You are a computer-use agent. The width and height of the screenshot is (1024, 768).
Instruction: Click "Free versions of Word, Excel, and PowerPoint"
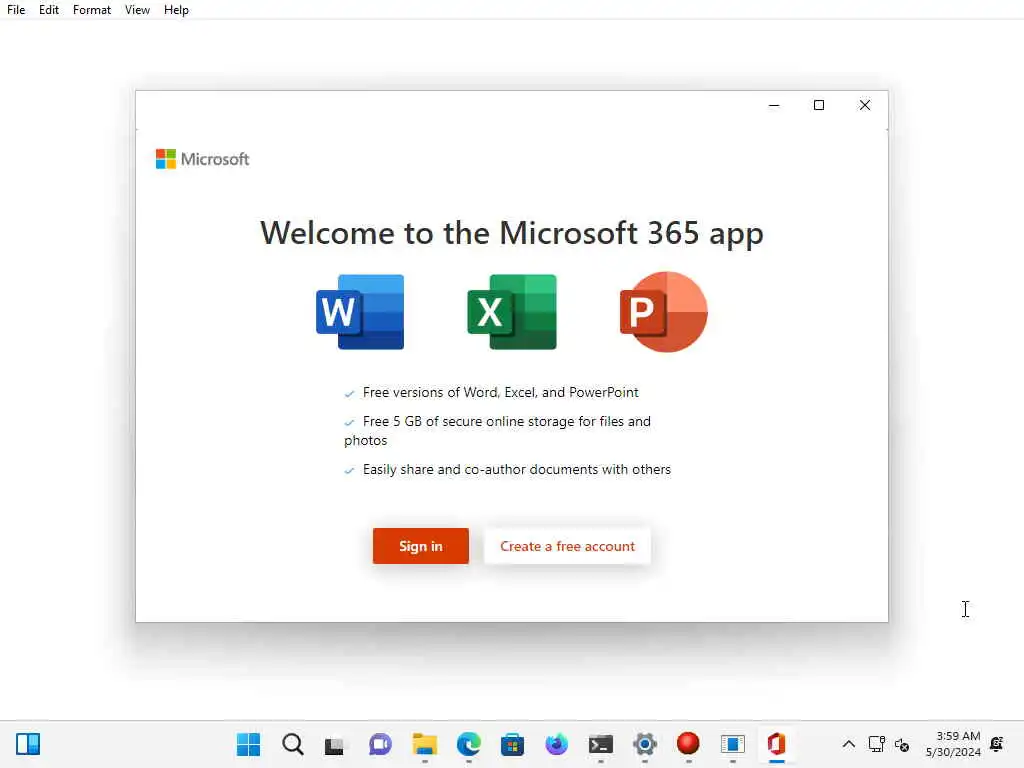click(x=501, y=392)
